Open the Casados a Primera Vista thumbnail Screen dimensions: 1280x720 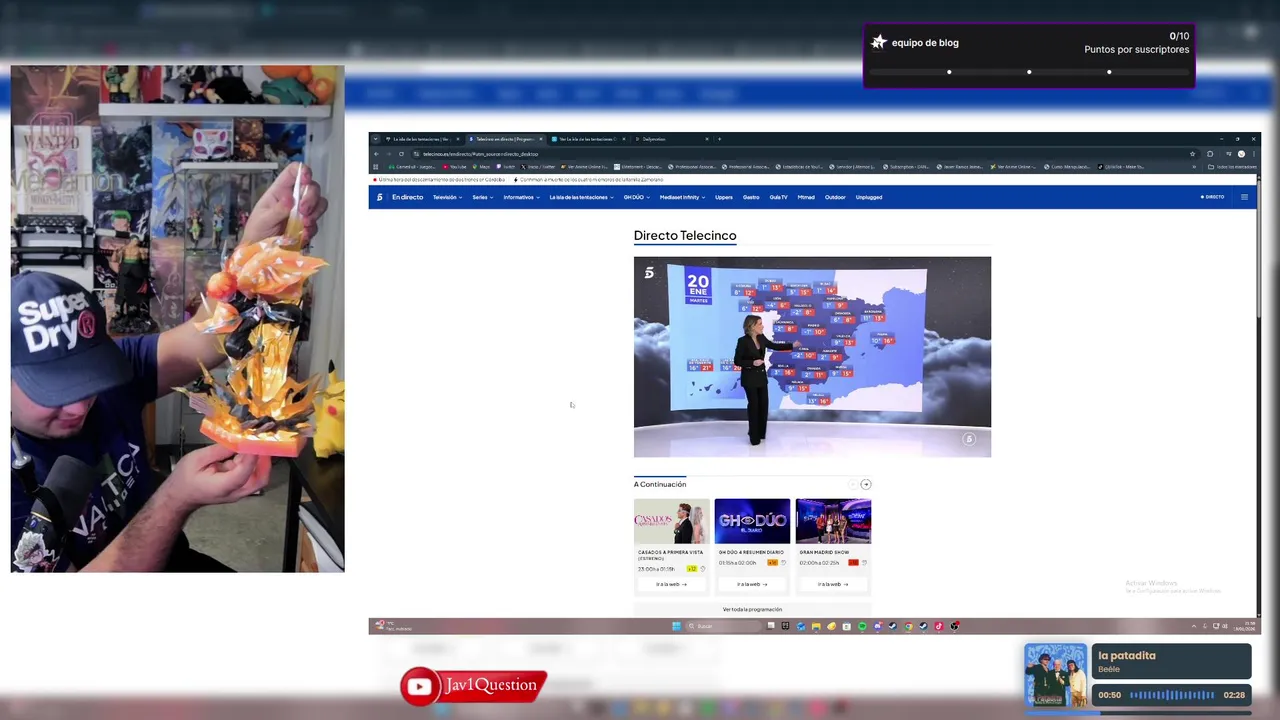coord(671,521)
